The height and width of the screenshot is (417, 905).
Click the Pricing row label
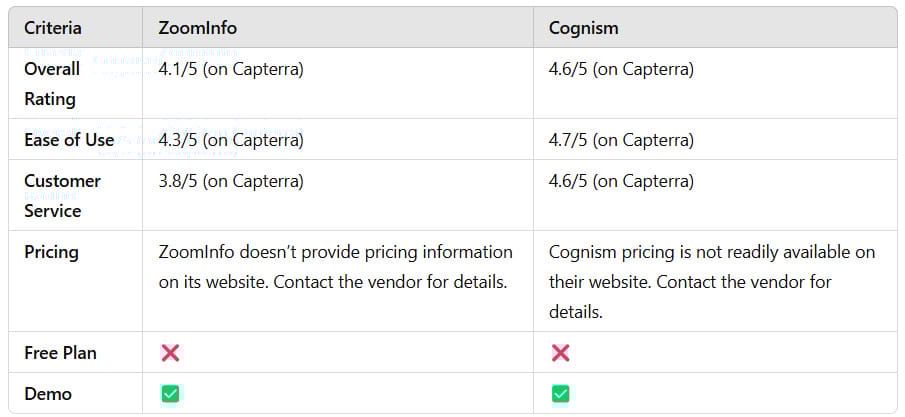51,252
